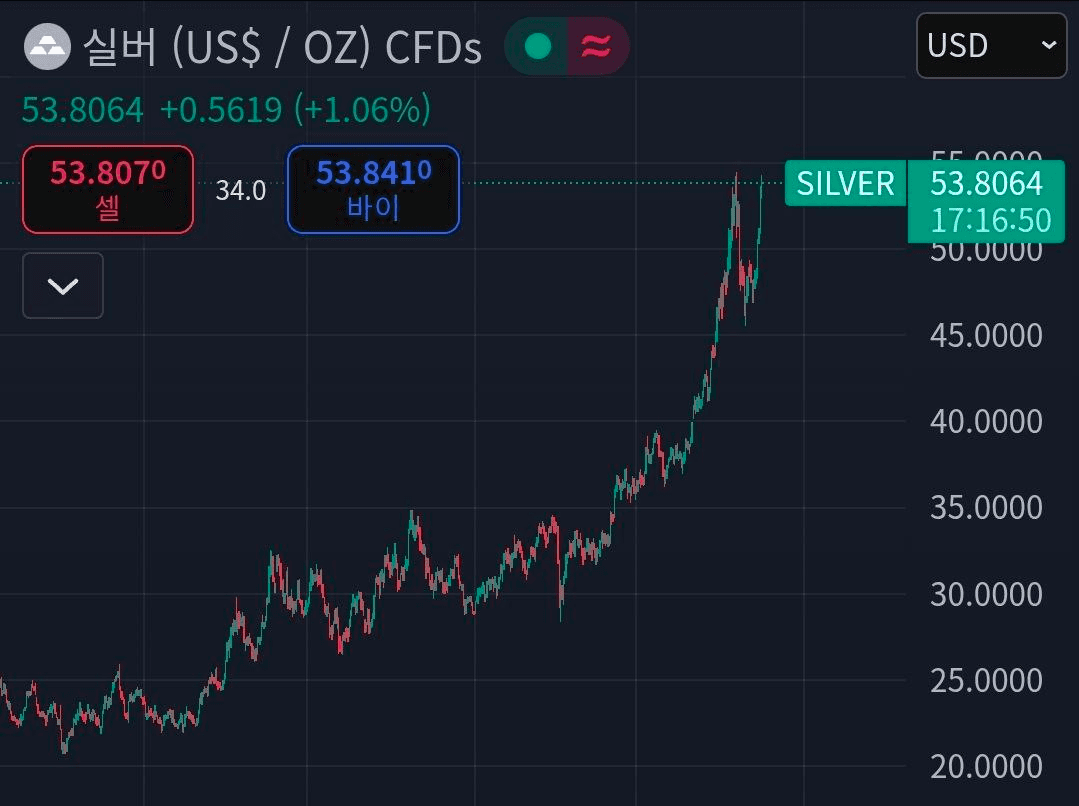Click the green market open status dot
1079x806 pixels.
pos(538,46)
